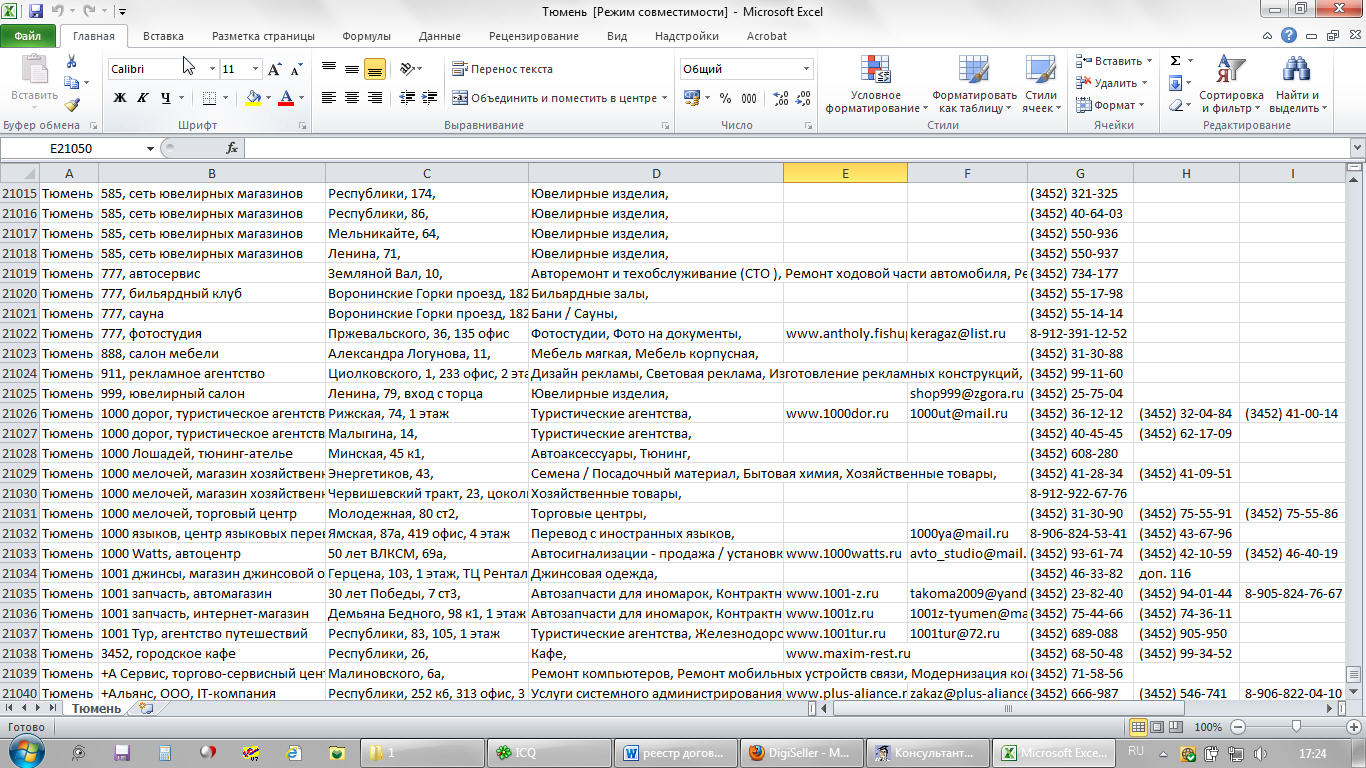Decrease decimal places
Viewport: 1366px width, 768px height.
coord(803,98)
